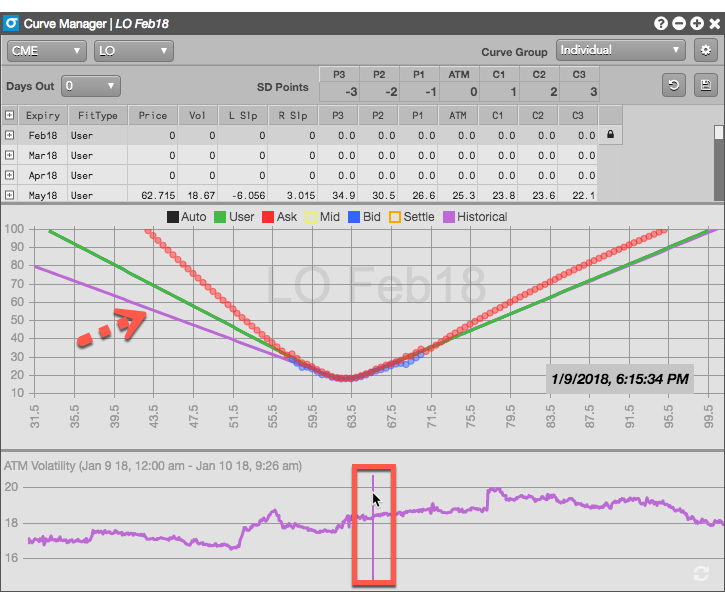The height and width of the screenshot is (603, 725).
Task: Click the revert/undo curve icon
Action: click(673, 86)
